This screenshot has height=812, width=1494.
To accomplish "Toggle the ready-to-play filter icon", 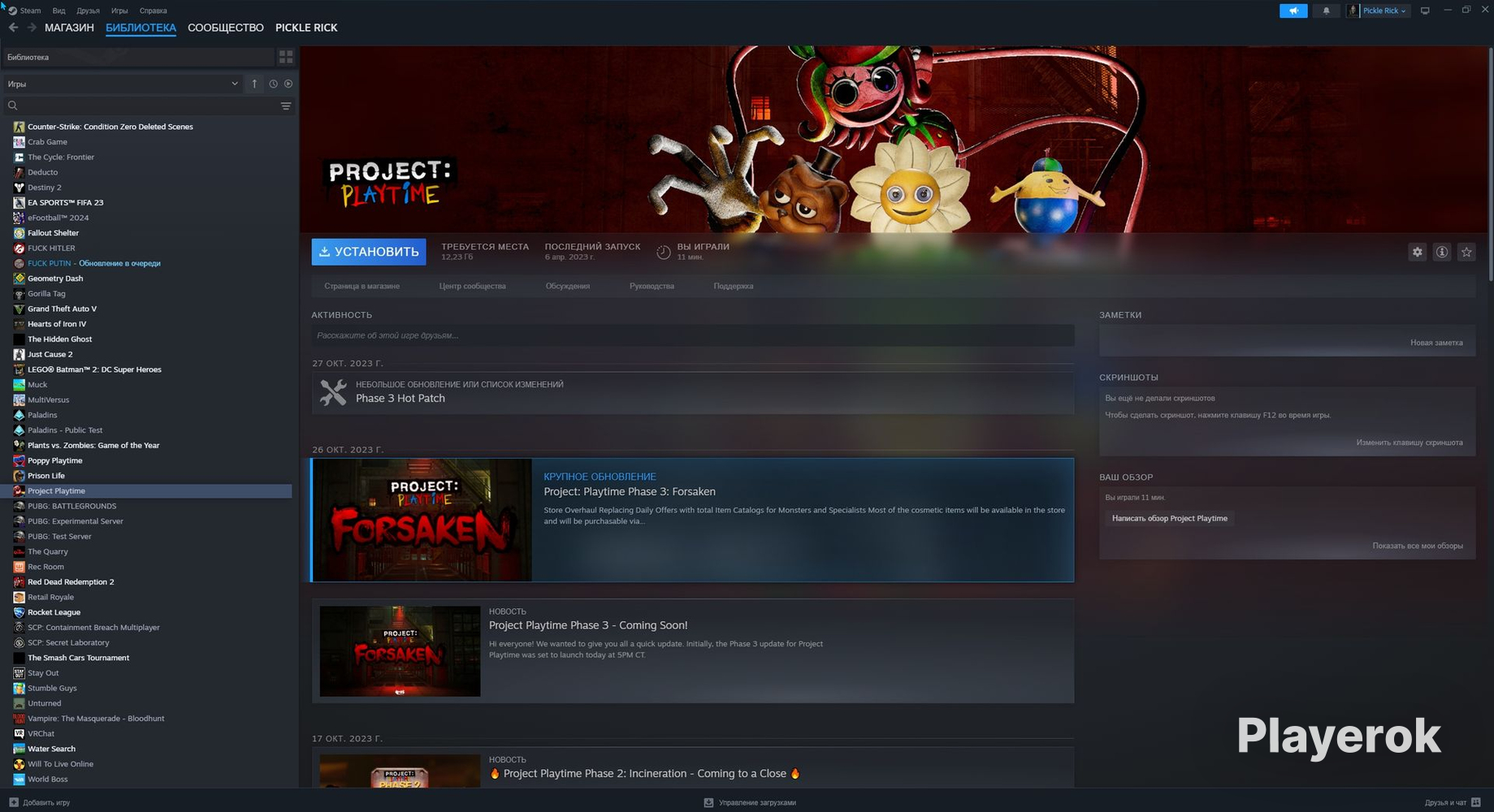I will click(288, 84).
